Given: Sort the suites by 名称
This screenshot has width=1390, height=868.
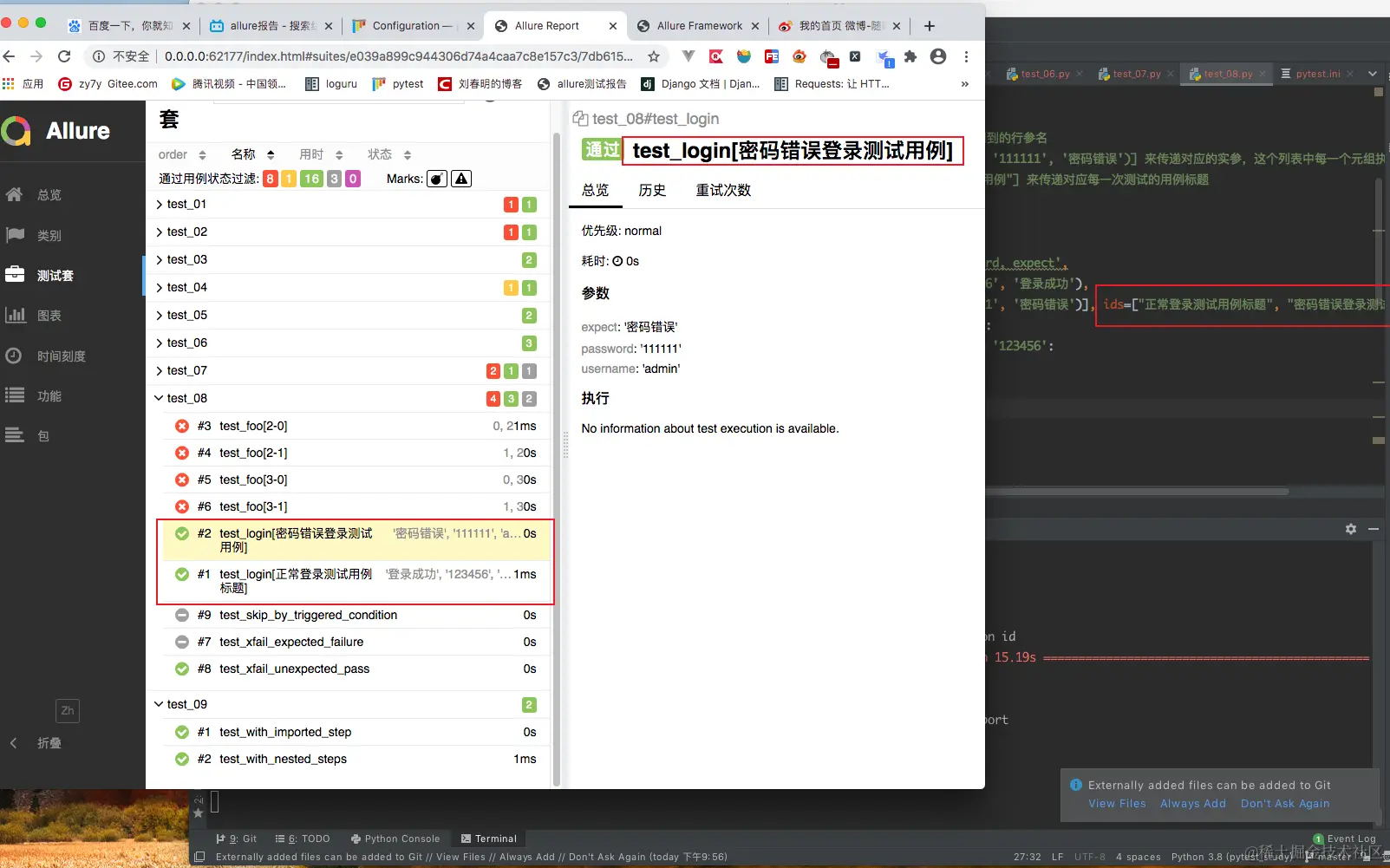Looking at the screenshot, I should click(x=252, y=154).
